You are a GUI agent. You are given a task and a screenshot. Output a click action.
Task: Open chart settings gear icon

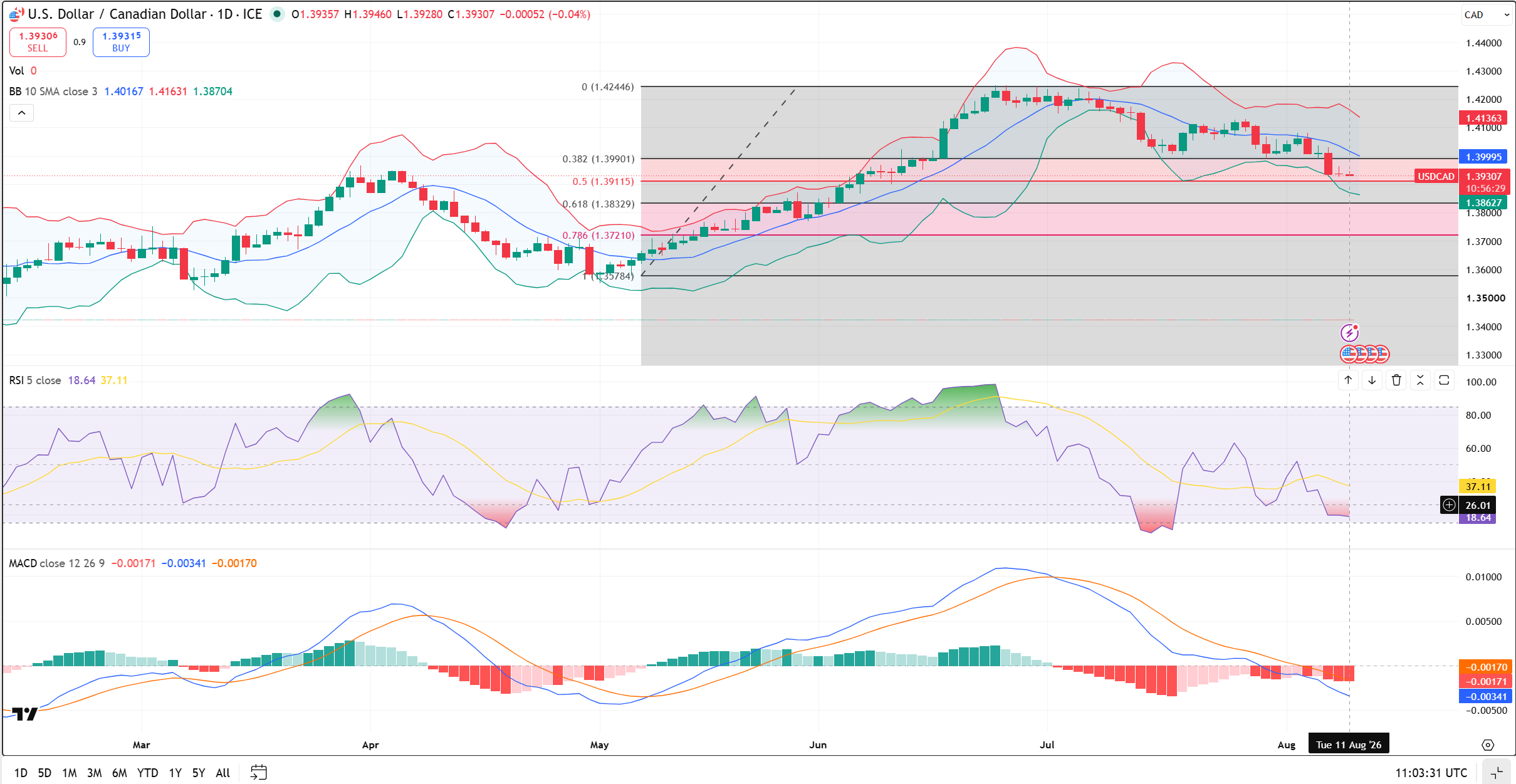(x=1488, y=745)
